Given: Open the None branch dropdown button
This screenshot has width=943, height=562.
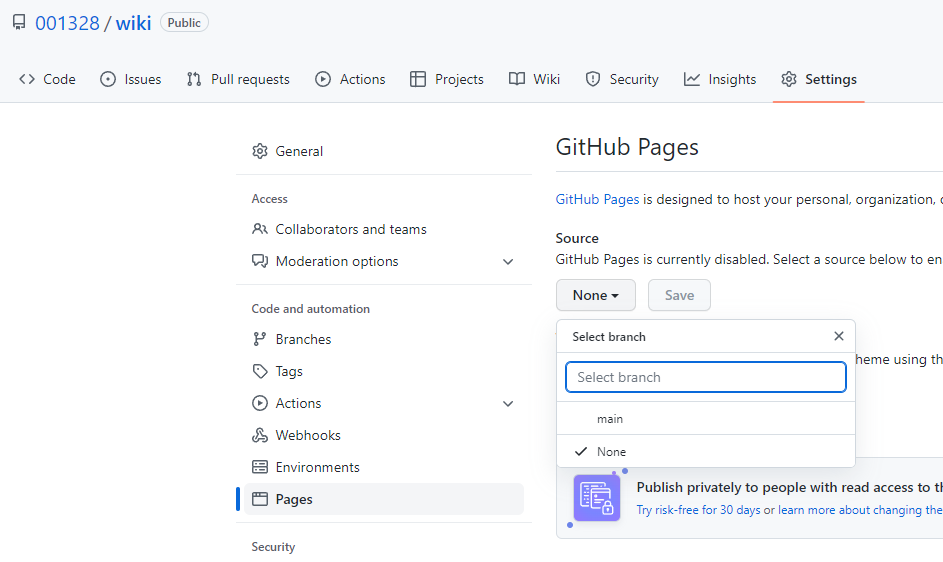Looking at the screenshot, I should click(x=595, y=295).
